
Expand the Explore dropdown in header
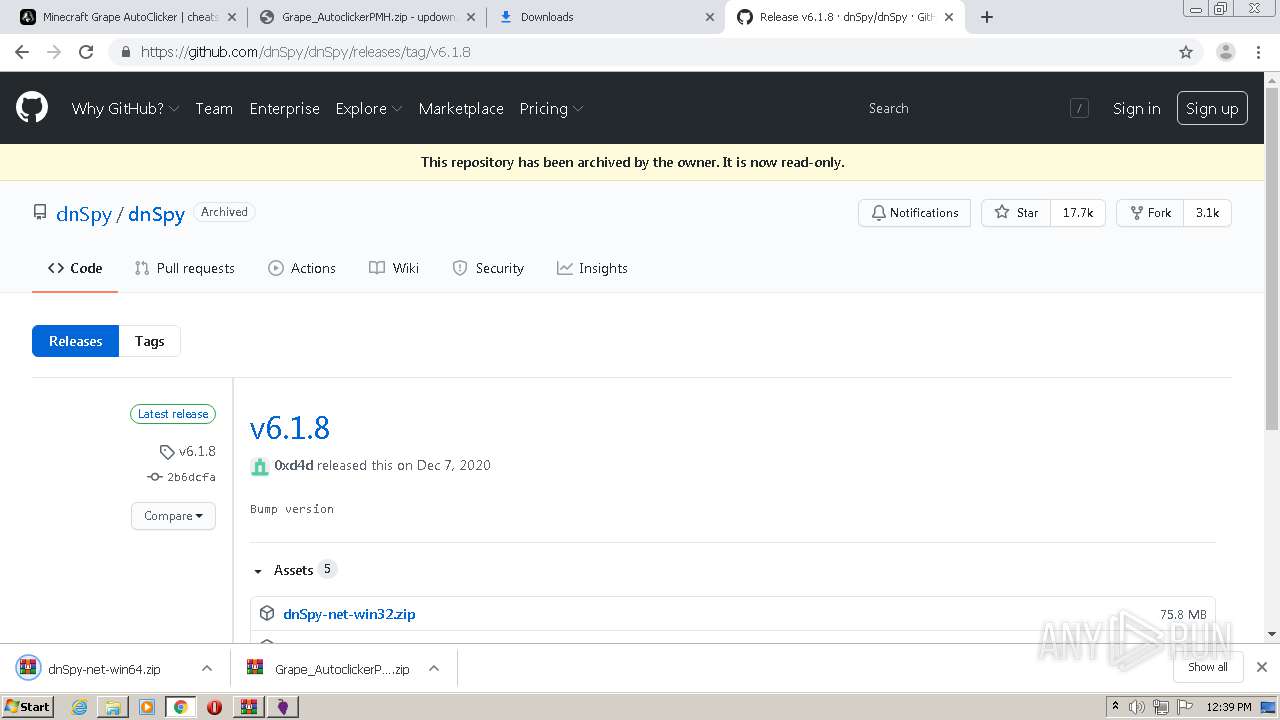369,108
